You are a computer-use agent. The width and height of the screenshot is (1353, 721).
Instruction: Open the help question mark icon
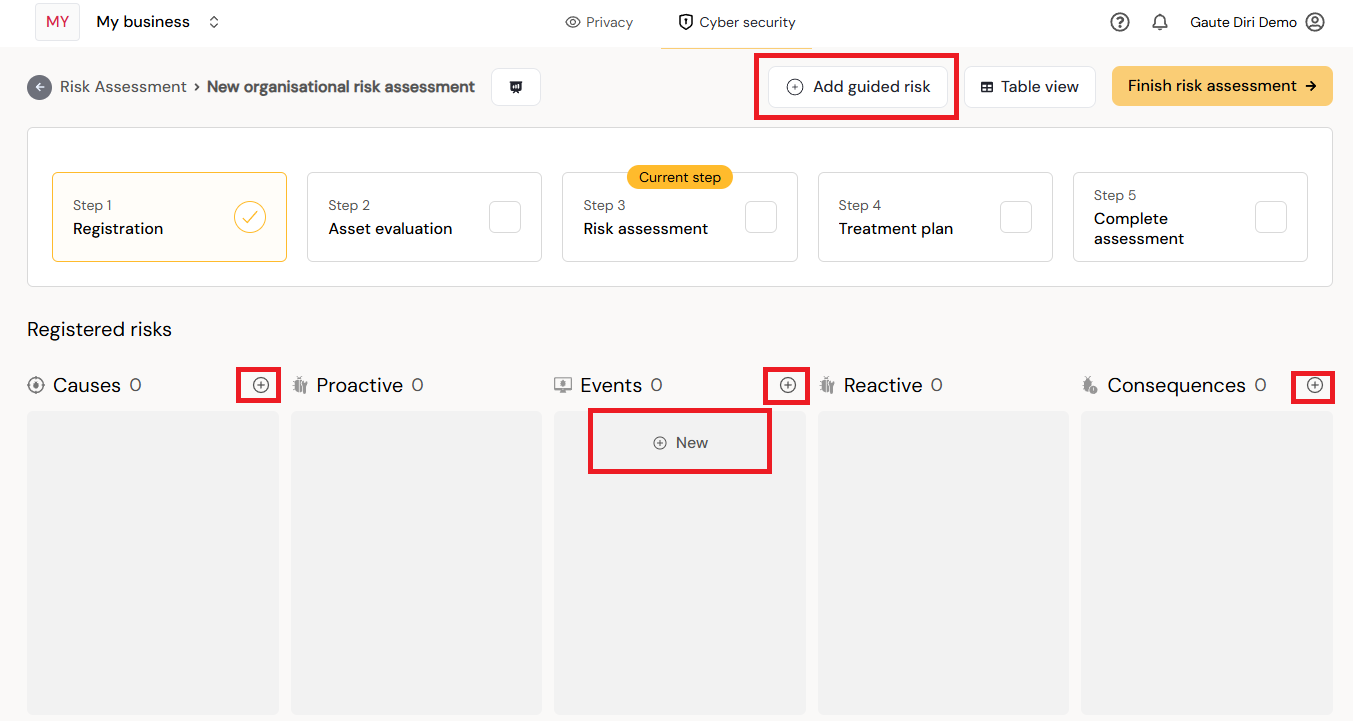click(x=1120, y=22)
